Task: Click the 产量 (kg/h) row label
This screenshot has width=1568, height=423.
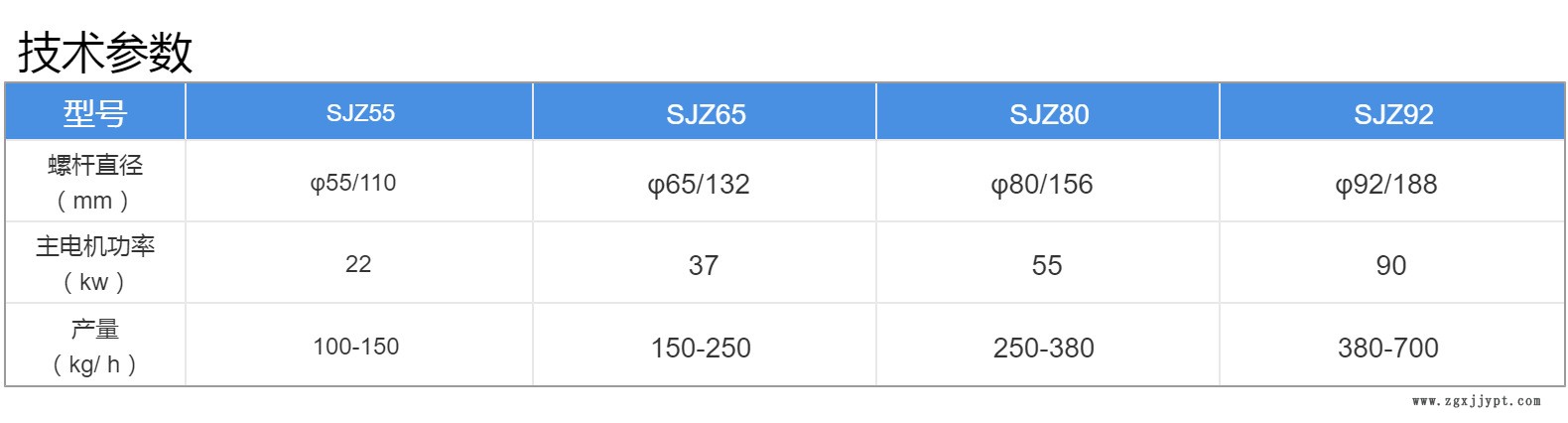Action: pyautogui.click(x=95, y=347)
